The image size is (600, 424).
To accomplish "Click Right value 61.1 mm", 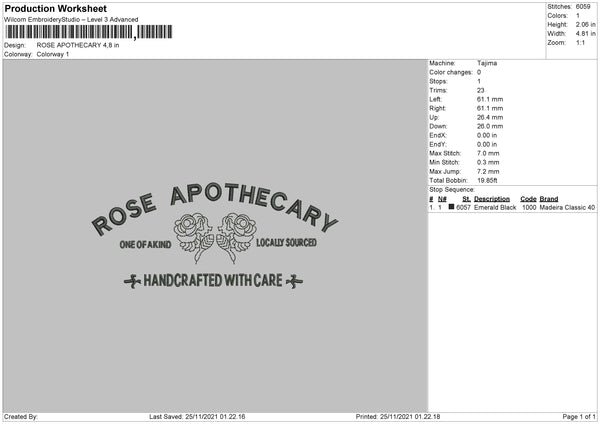I will point(490,108).
